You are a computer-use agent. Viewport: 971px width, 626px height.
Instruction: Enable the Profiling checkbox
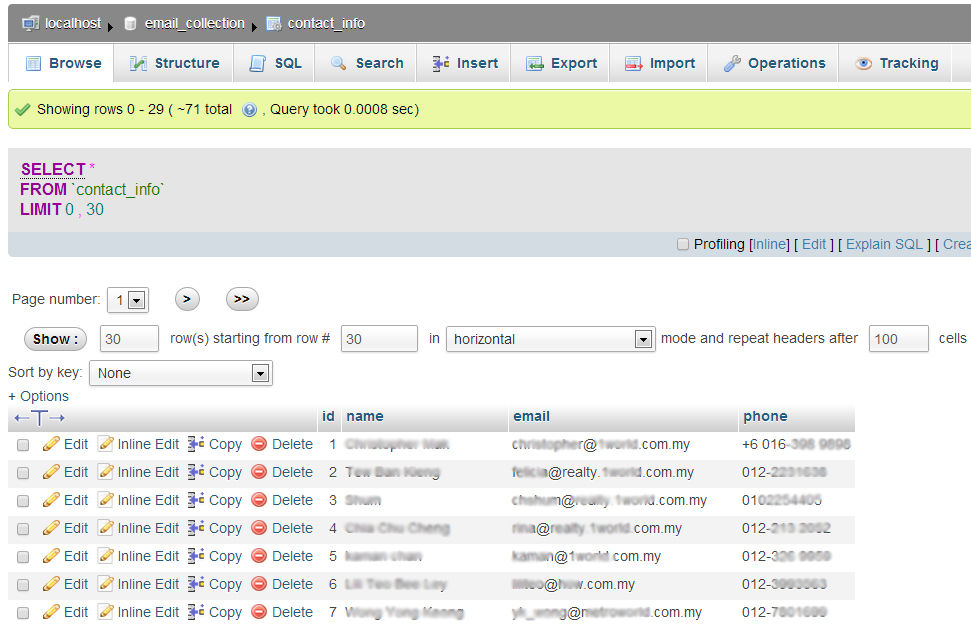(x=683, y=244)
